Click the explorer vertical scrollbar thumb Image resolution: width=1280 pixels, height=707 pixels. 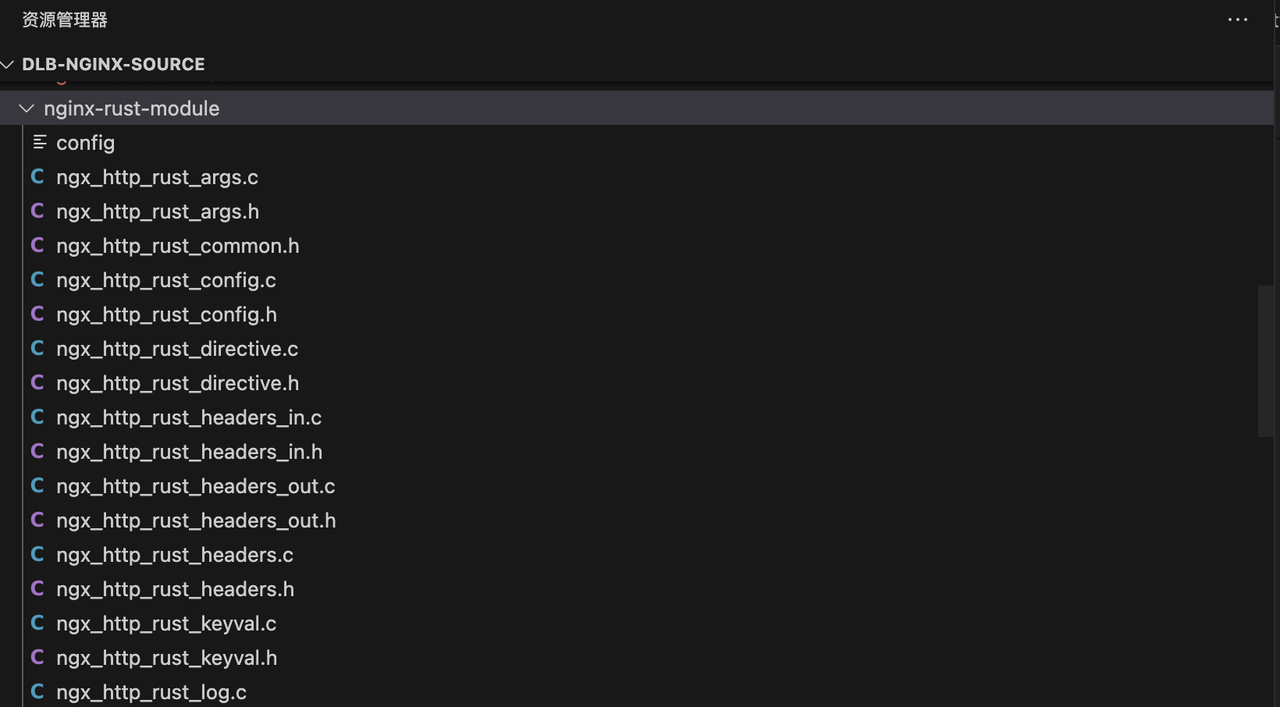1266,361
